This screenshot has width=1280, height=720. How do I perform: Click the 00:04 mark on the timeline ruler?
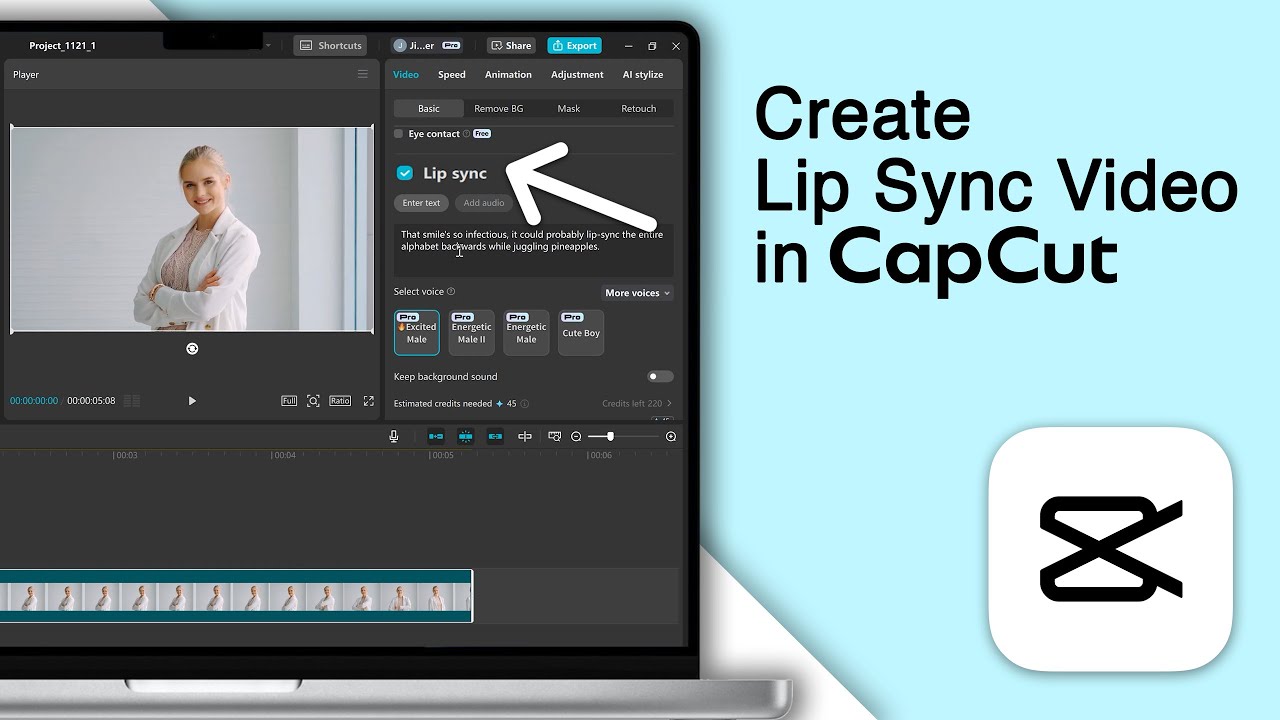[x=284, y=455]
